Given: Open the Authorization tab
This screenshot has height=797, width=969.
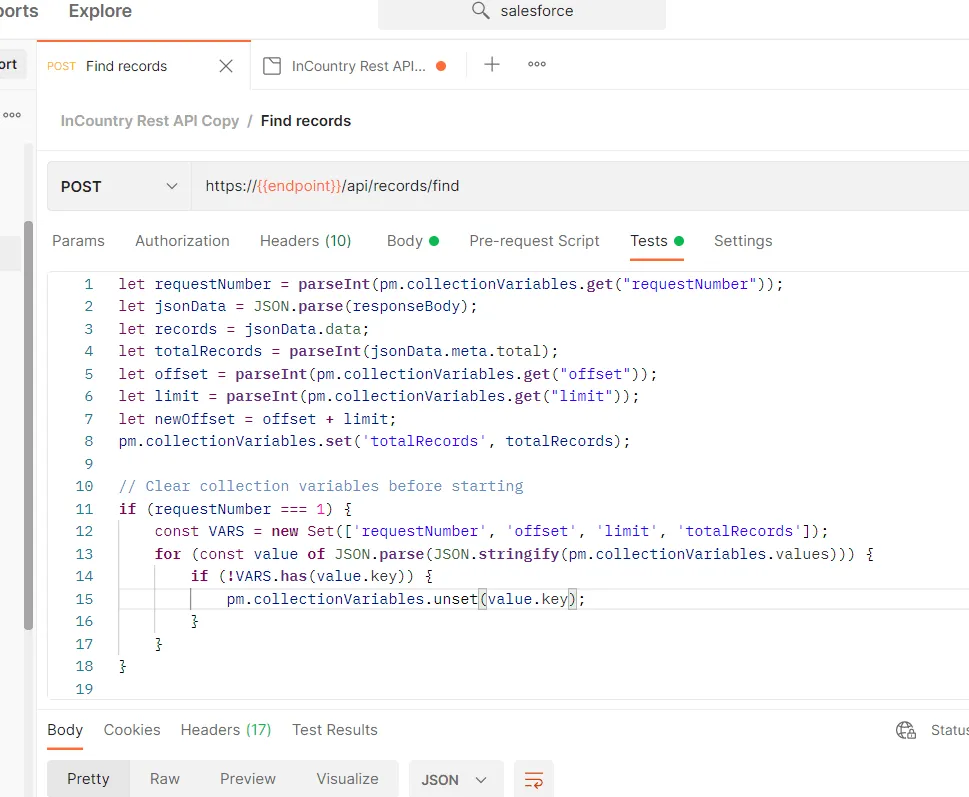Looking at the screenshot, I should [x=182, y=241].
